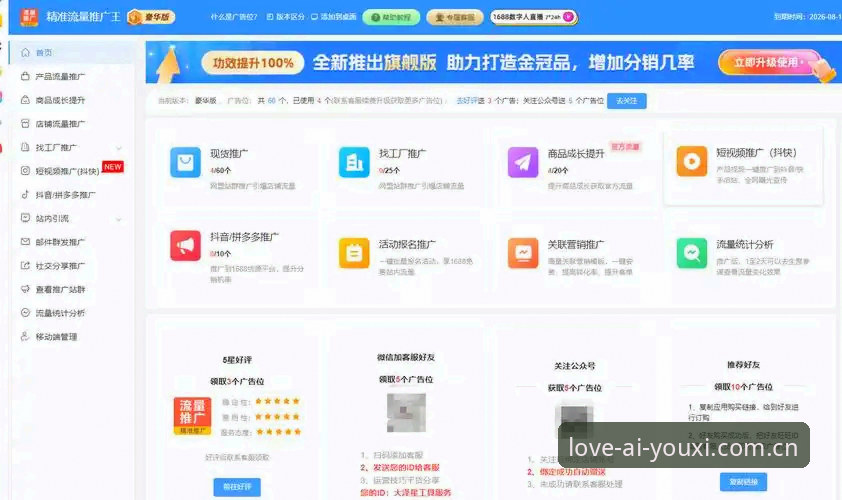Open the 1688数字人直播 pill button
The image size is (842, 500).
coord(533,17)
